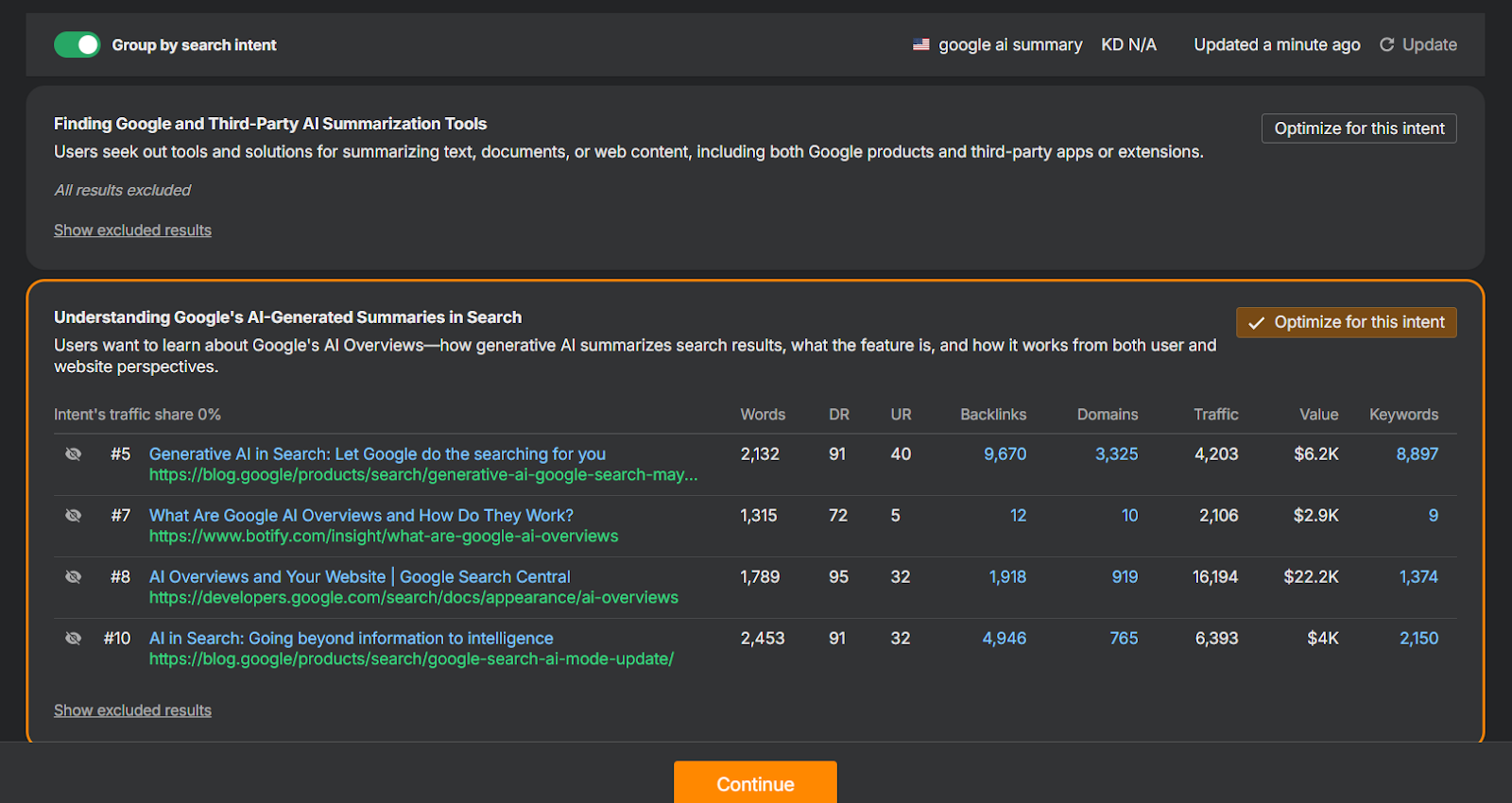Click the Backlinks column header

(993, 415)
